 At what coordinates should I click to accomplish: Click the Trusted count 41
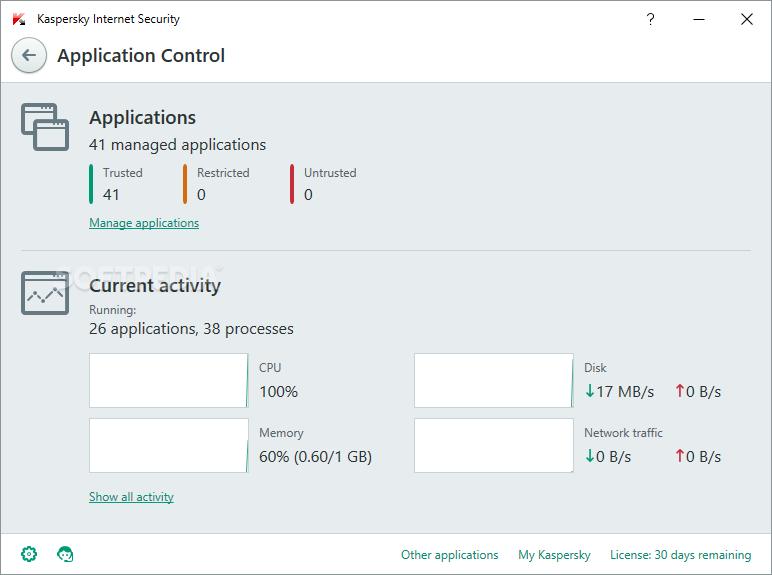pyautogui.click(x=111, y=194)
